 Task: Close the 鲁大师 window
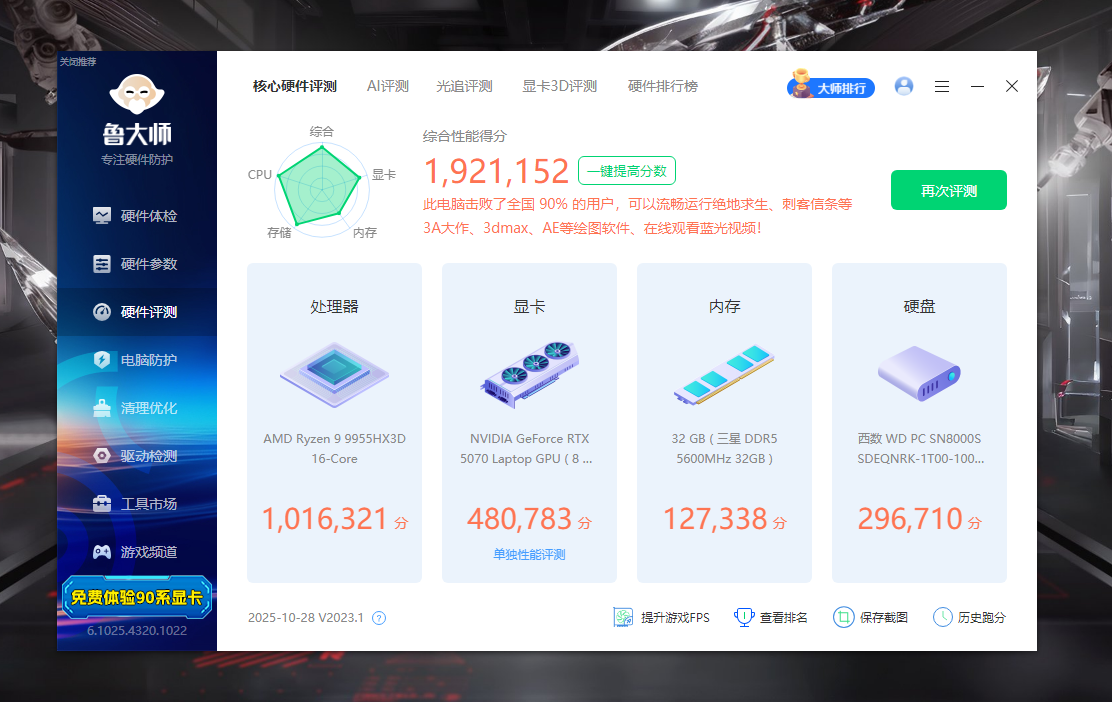(x=1012, y=87)
